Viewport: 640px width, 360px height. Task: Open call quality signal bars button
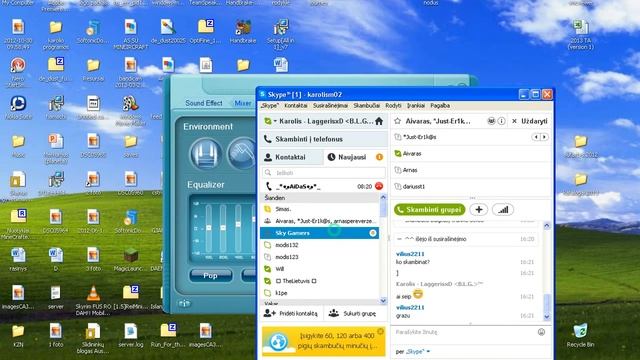(503, 210)
